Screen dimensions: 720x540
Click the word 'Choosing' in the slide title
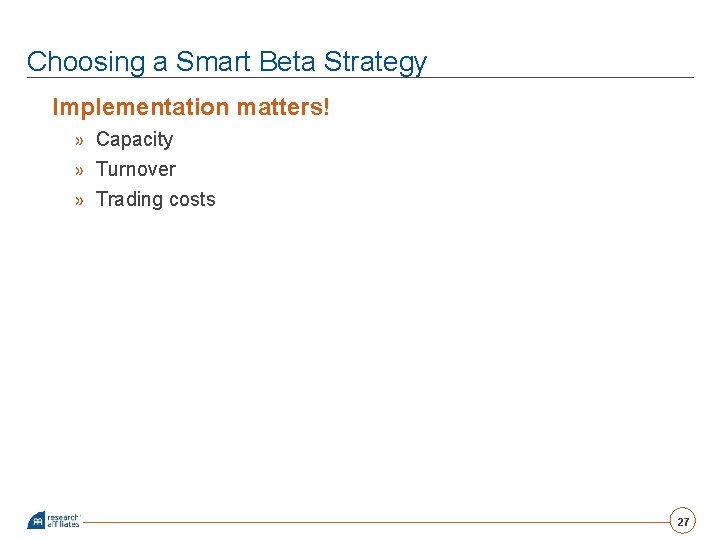click(x=86, y=62)
